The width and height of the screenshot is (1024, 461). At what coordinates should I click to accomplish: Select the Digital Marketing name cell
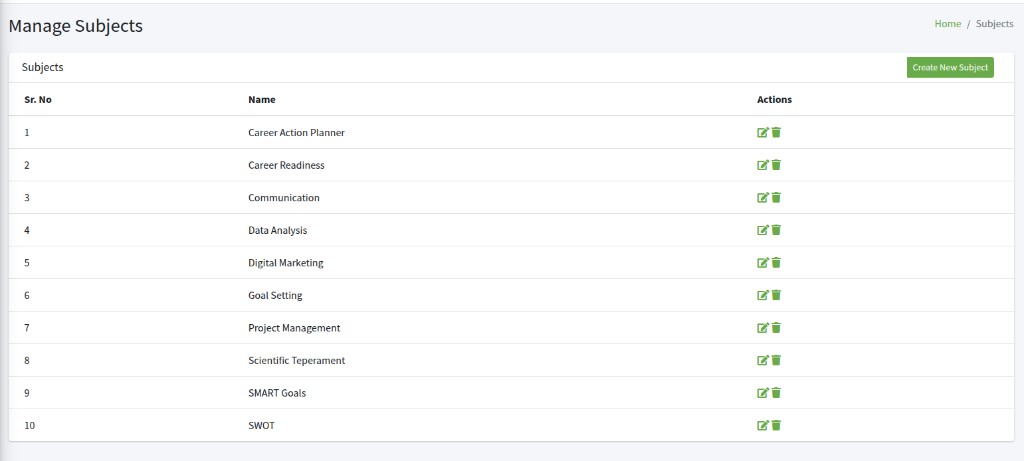click(x=286, y=263)
